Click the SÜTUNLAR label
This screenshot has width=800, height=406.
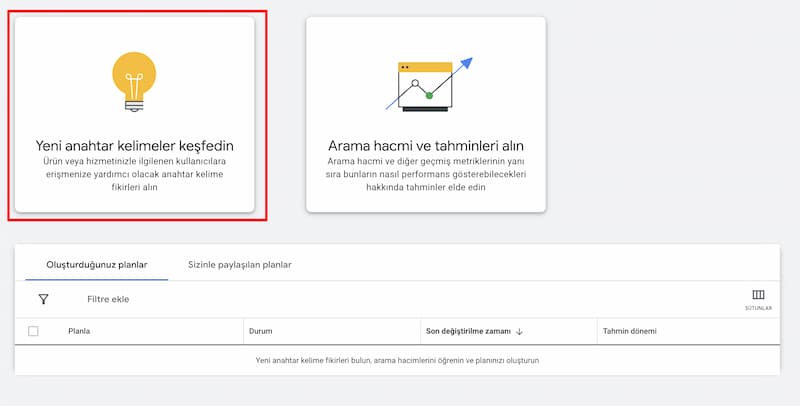click(x=757, y=309)
